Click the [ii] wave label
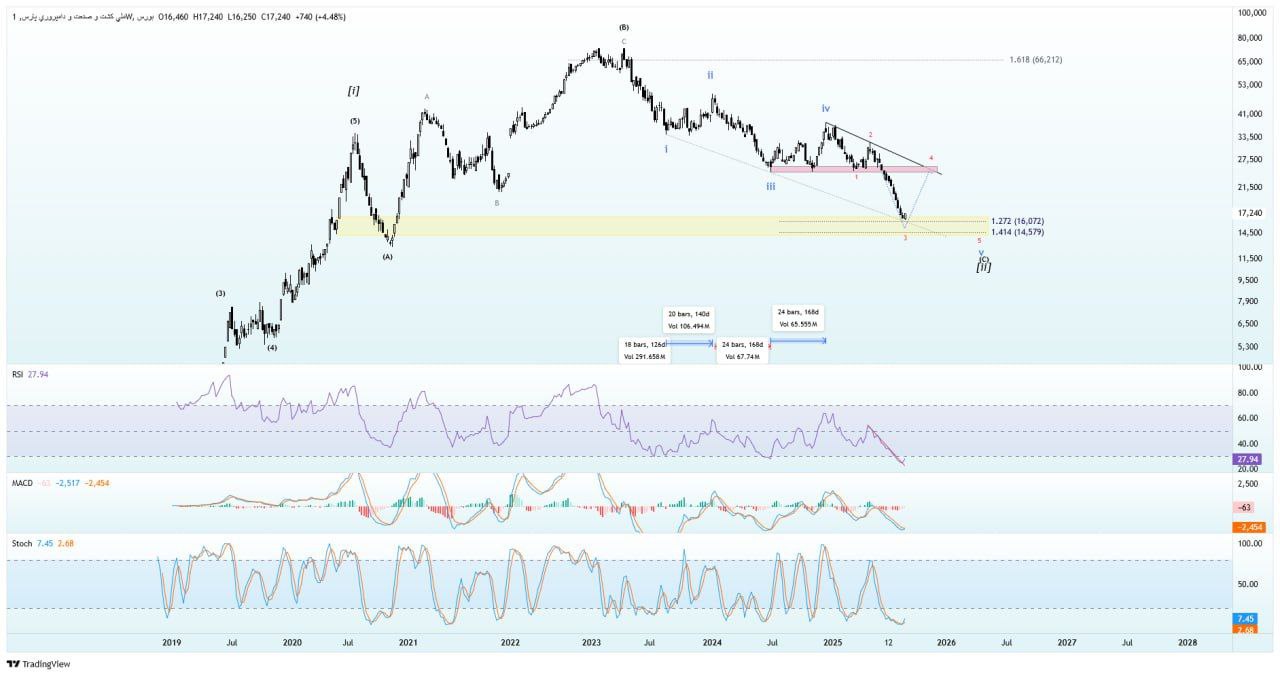The height and width of the screenshot is (676, 1280). pyautogui.click(x=984, y=267)
